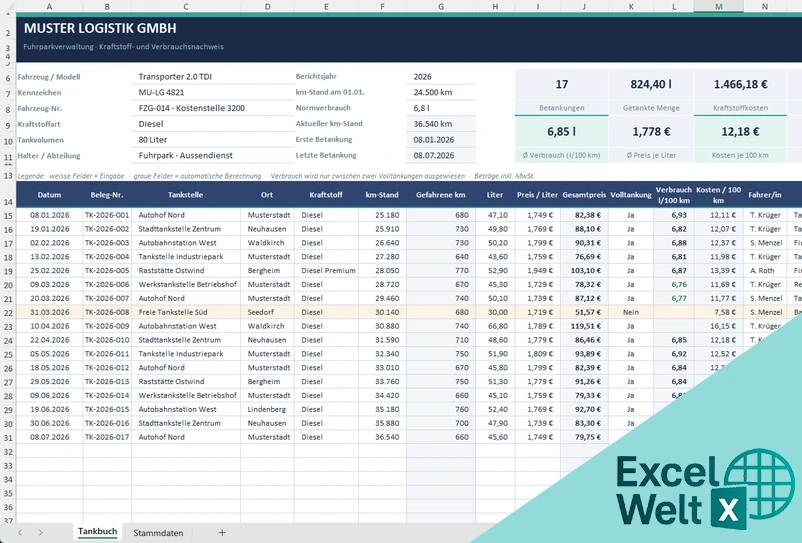The height and width of the screenshot is (543, 802).
Task: Click the 'Datum' column heading
Action: pyautogui.click(x=49, y=195)
